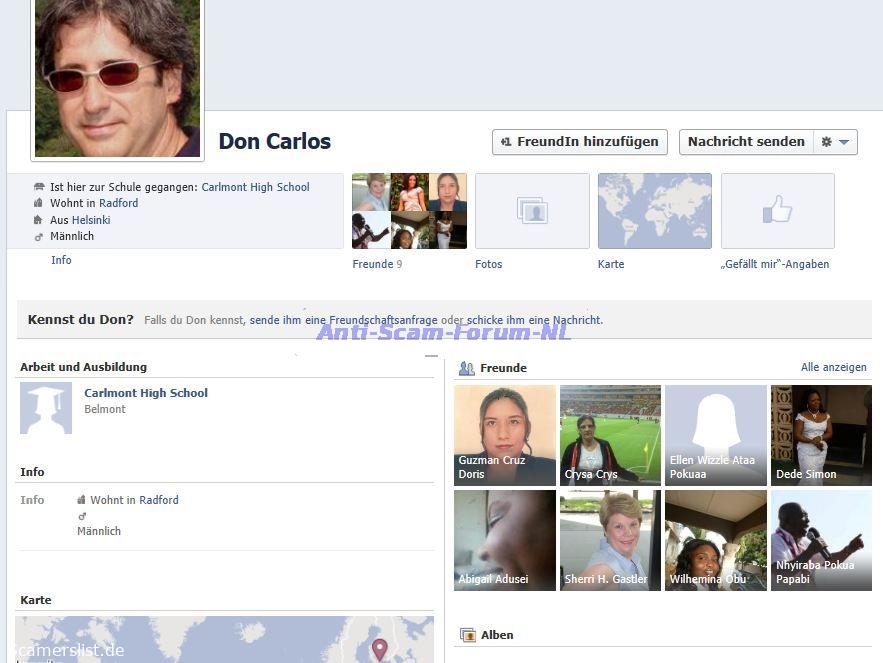Click the Alben section album icon
The width and height of the screenshot is (883, 663).
[467, 635]
